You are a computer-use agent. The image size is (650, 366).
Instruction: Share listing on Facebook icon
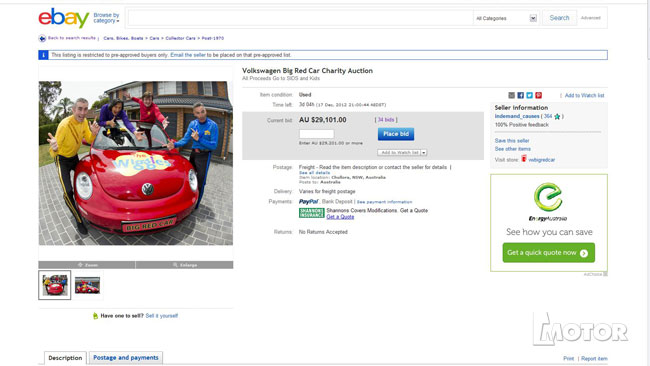point(521,95)
